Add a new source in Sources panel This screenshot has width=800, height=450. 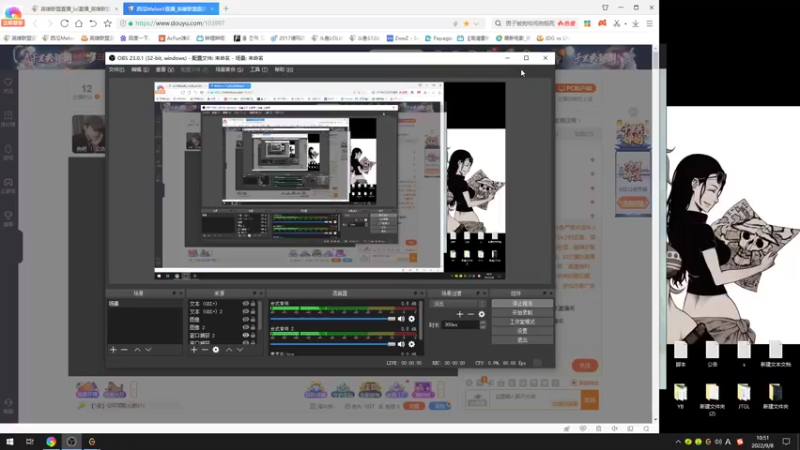pos(194,349)
